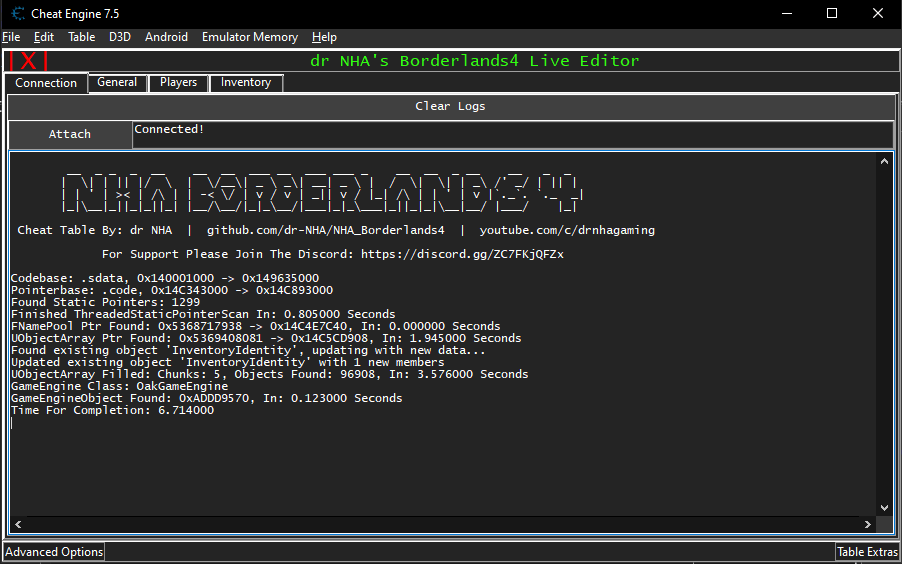The width and height of the screenshot is (902, 564).
Task: Open the D3D menu
Action: 120,37
